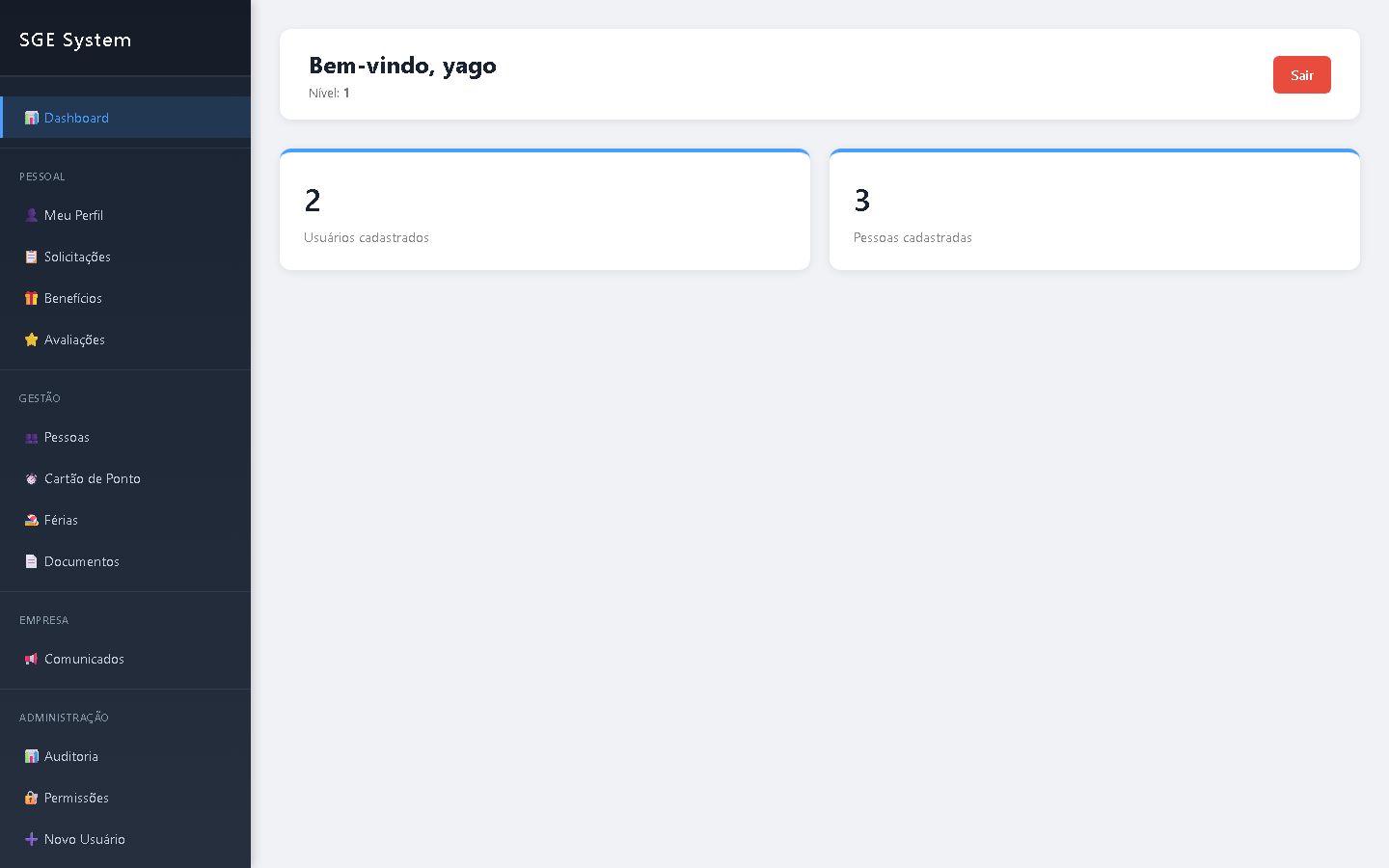Click the Comunicados megaphone icon
This screenshot has height=868, width=1389.
coord(31,659)
